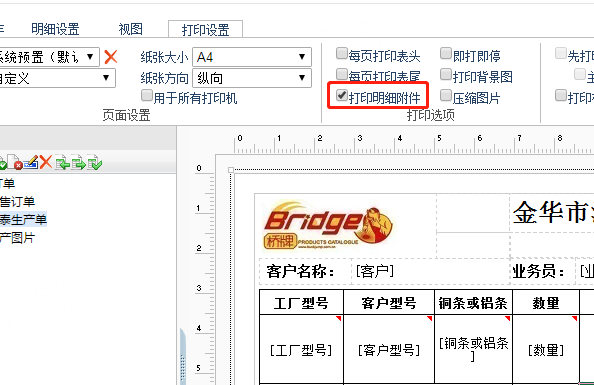
Task: Click the import sheet icon with left arrow
Action: (62, 163)
